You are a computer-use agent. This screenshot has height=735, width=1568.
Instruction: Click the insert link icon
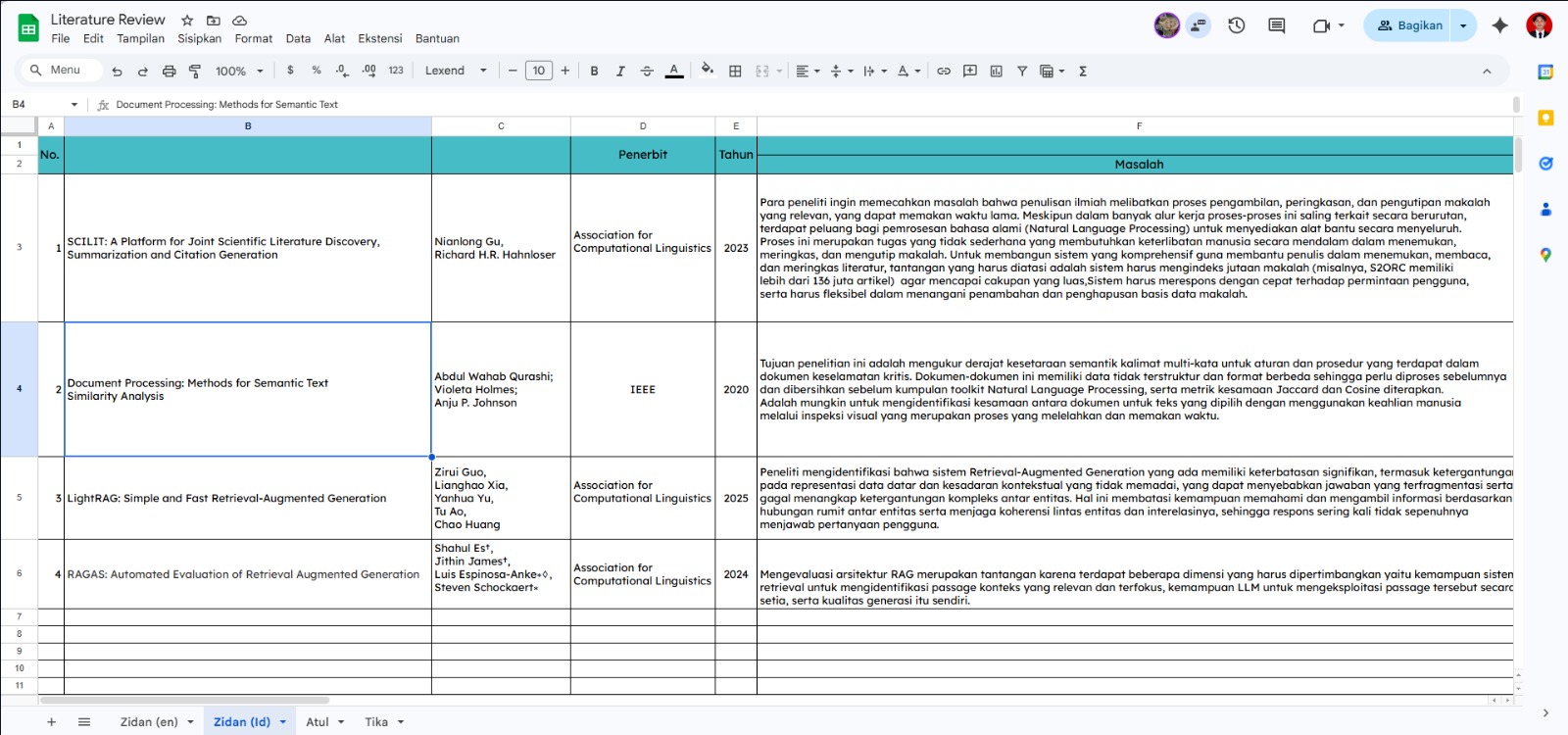pyautogui.click(x=944, y=71)
